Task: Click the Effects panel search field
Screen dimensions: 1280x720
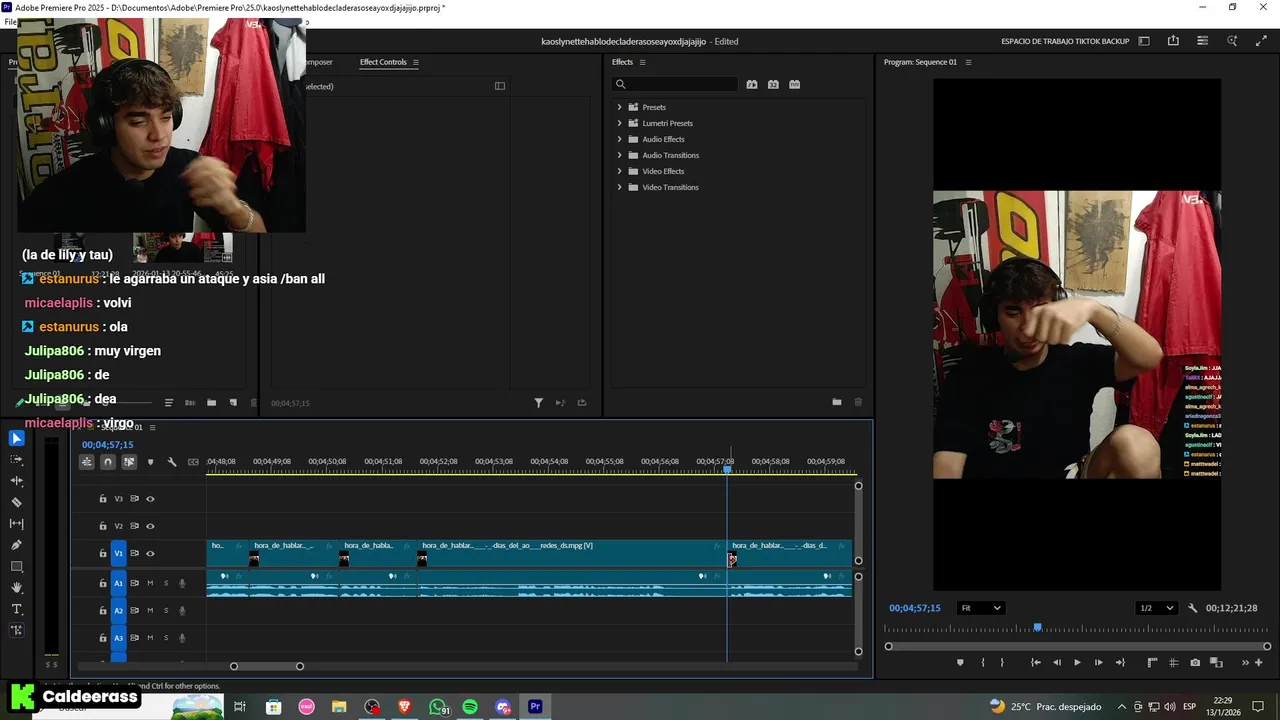Action: [x=675, y=85]
